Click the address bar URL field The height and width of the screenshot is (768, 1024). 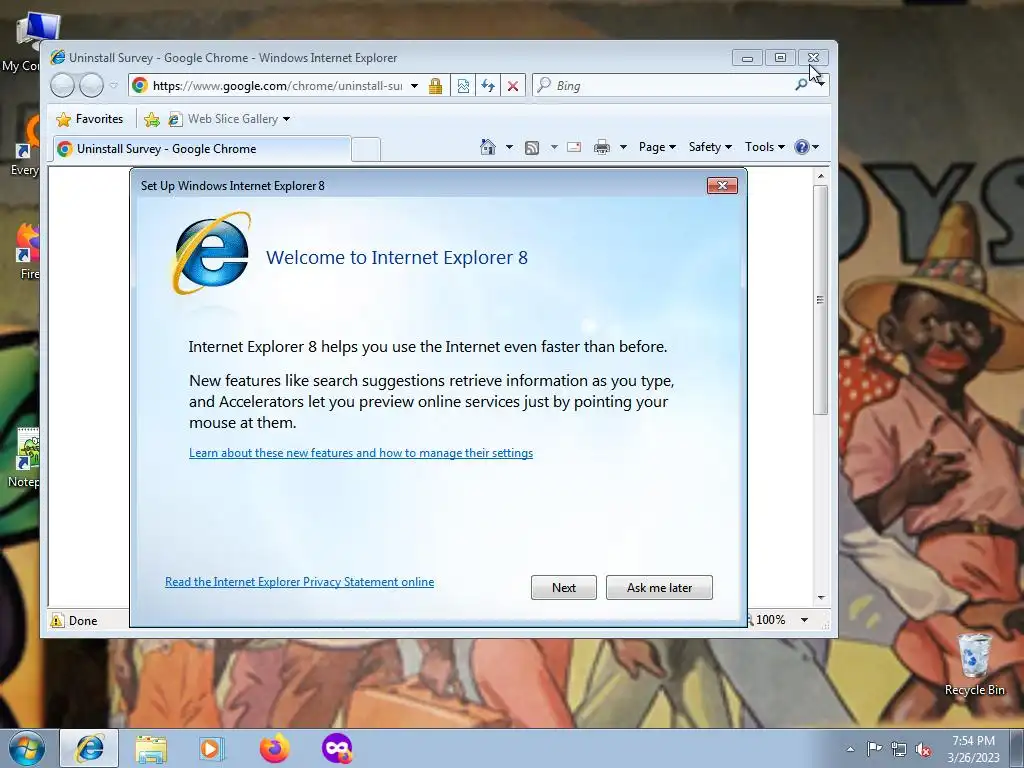coord(278,86)
